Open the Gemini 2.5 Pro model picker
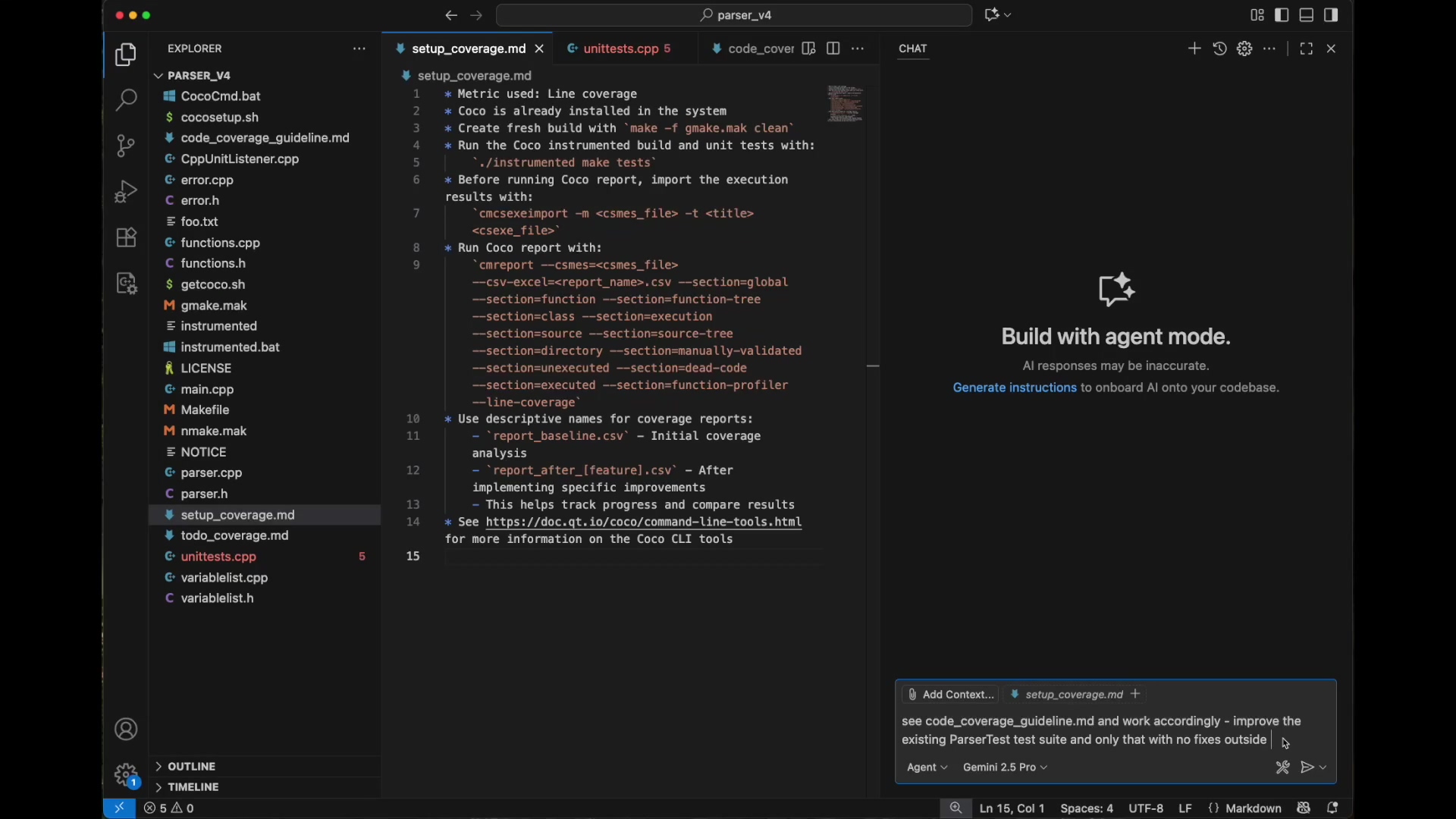The image size is (1456, 819). point(1006,768)
